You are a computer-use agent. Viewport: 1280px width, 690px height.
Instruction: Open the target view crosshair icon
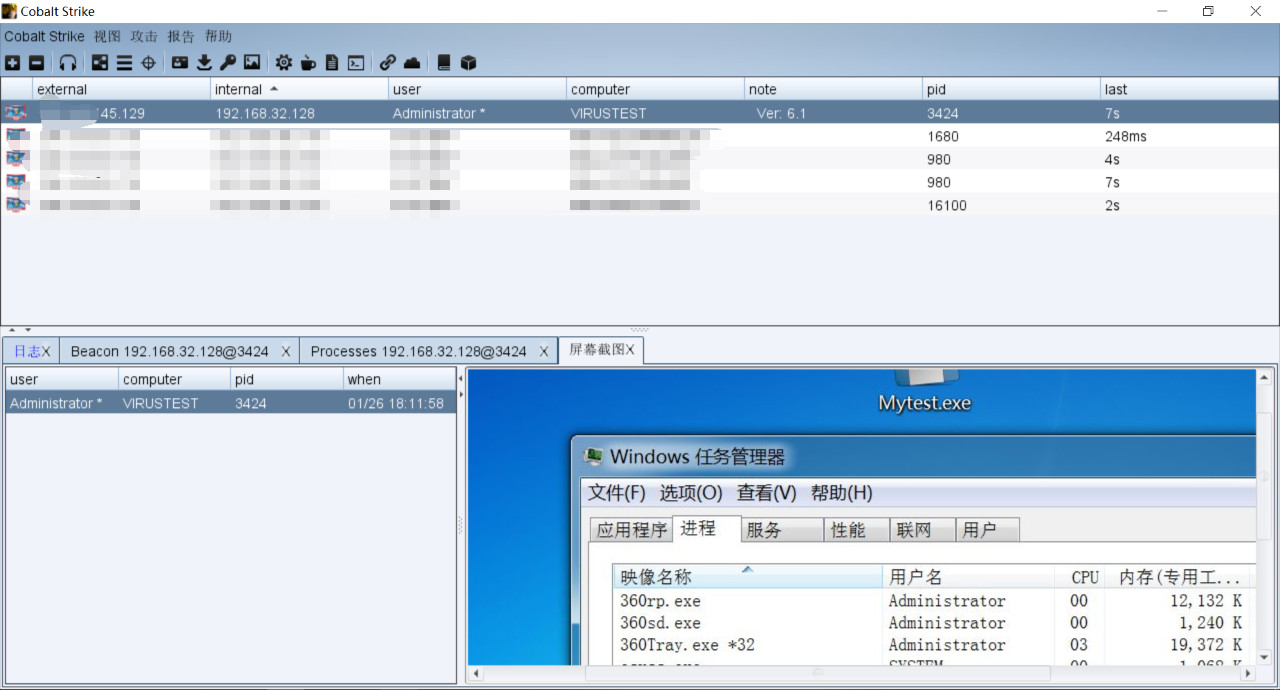click(x=148, y=63)
